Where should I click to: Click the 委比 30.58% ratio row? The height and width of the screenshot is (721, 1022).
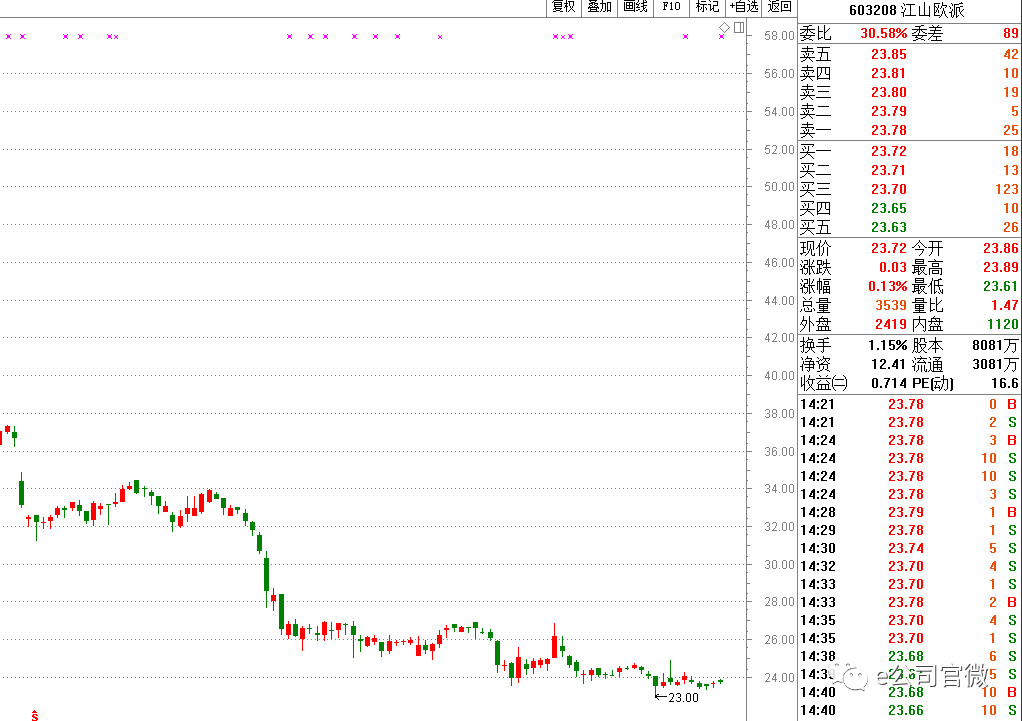pos(909,33)
